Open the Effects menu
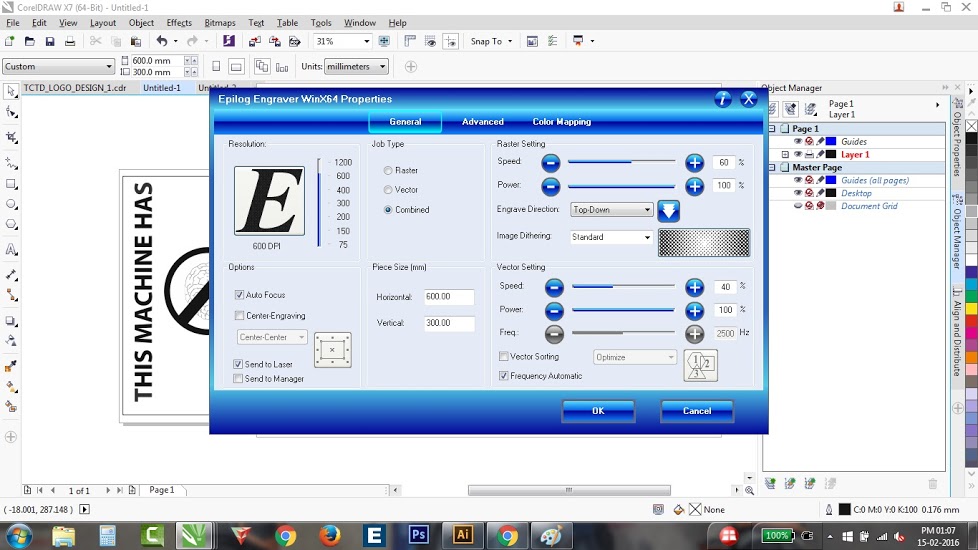The image size is (978, 550). click(179, 22)
